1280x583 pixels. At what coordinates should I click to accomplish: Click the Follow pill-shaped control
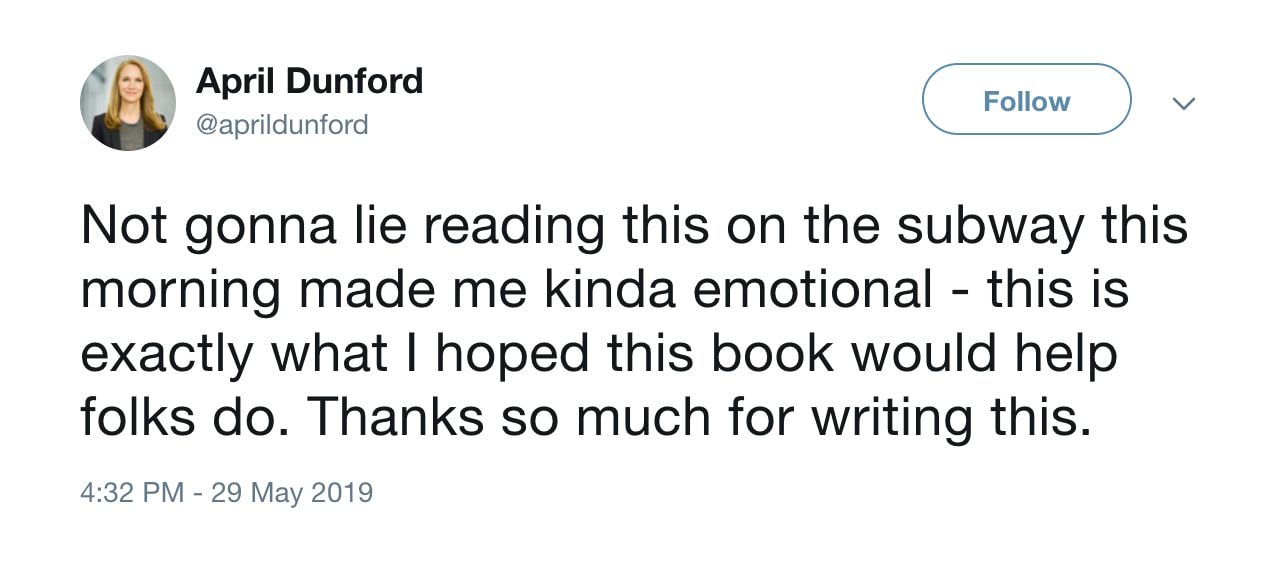[1026, 99]
